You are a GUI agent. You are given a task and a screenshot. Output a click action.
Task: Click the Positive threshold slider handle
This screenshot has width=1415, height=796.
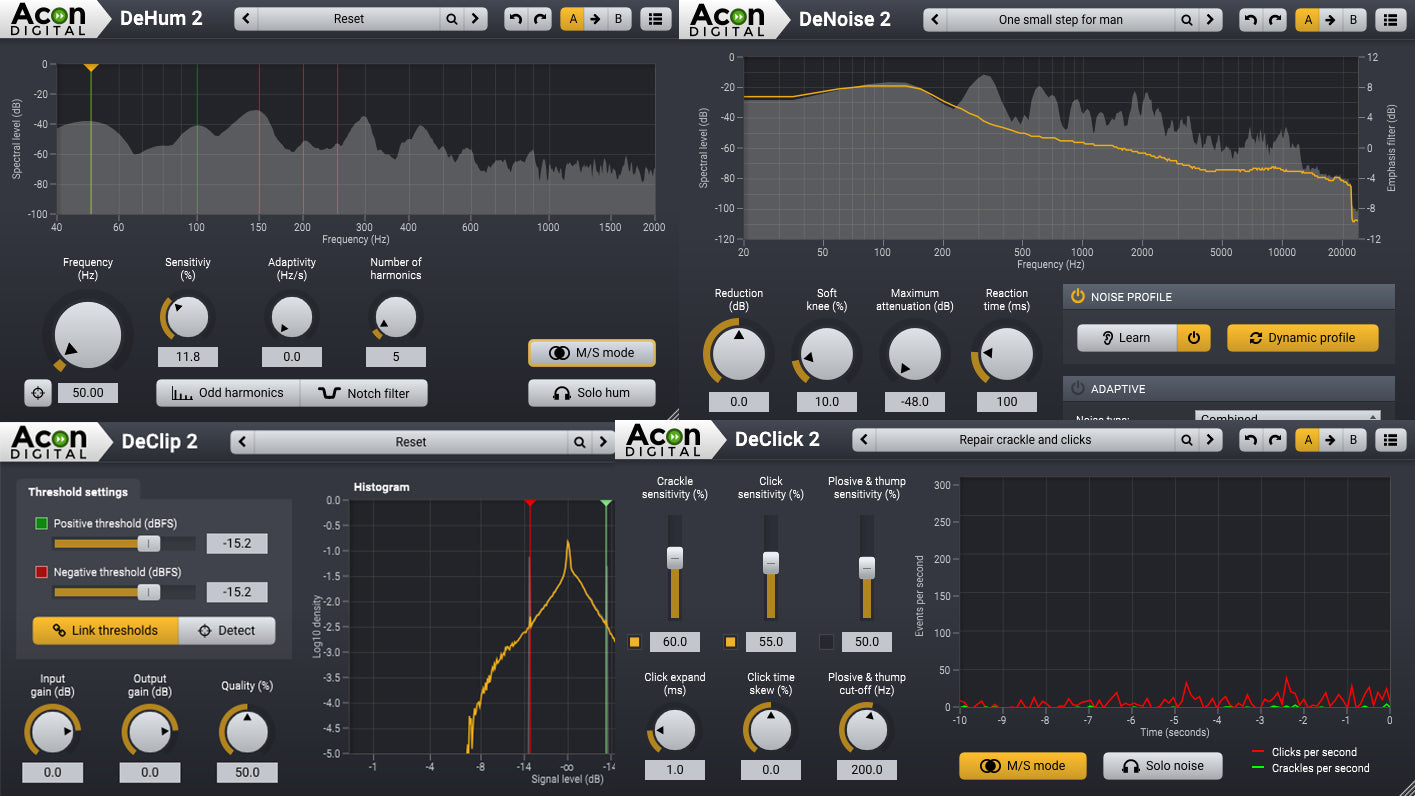[x=148, y=544]
